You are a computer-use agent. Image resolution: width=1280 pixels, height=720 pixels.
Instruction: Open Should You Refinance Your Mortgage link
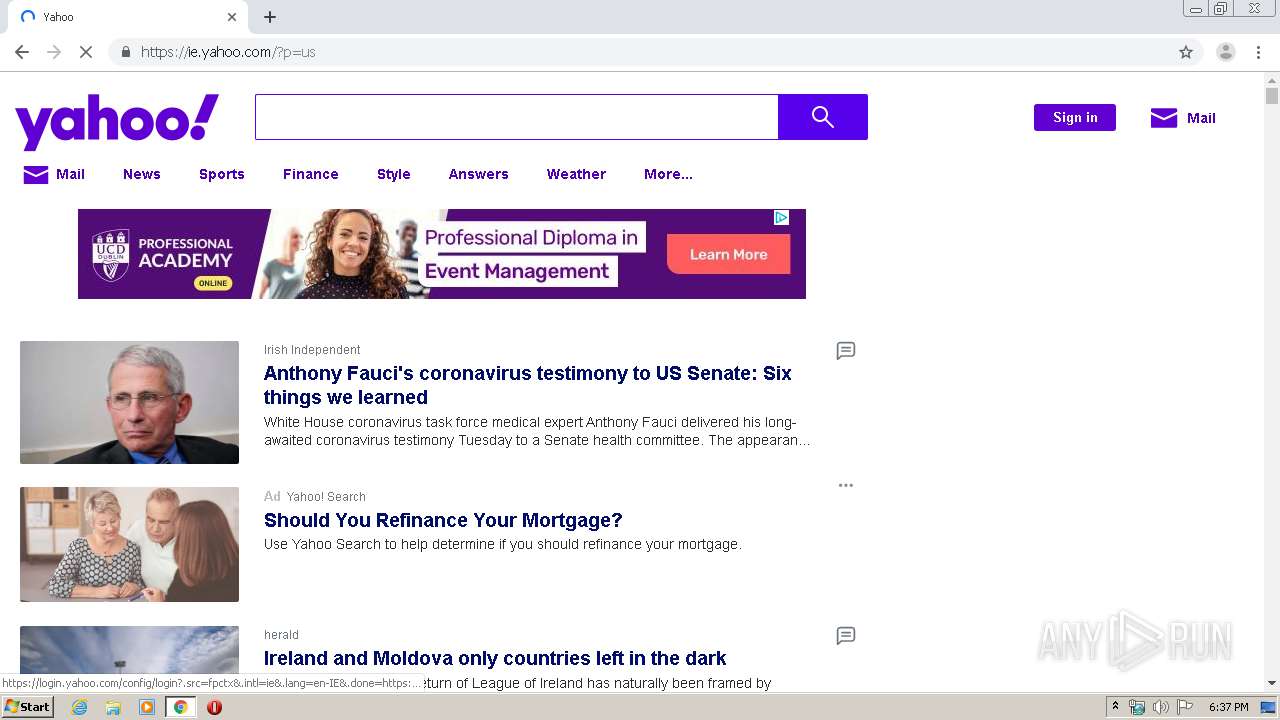click(x=443, y=520)
